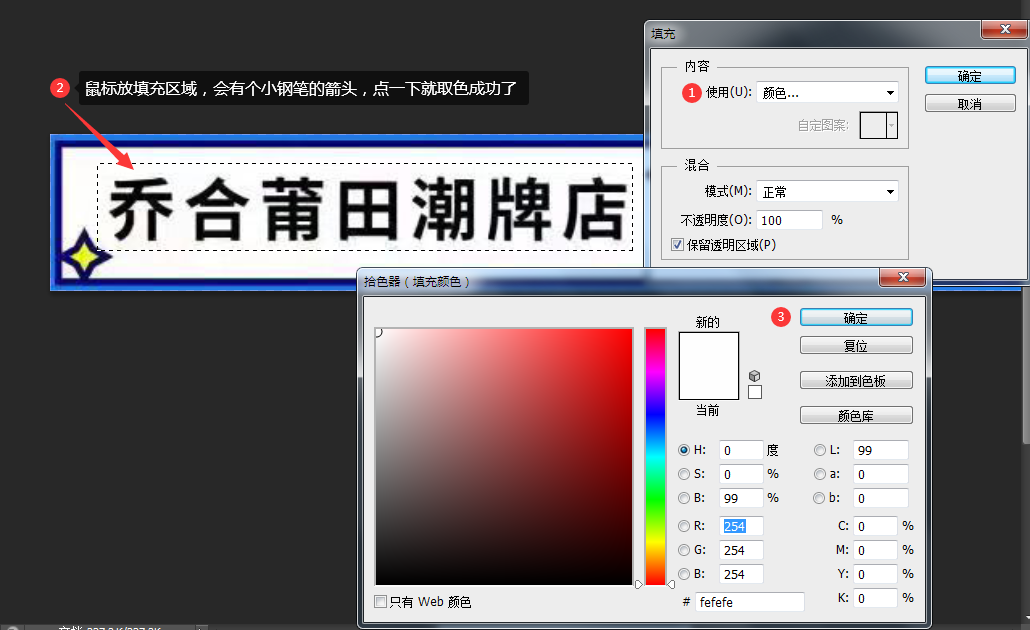Click Cancel (取消) in the Fill dialog
Image resolution: width=1030 pixels, height=630 pixels.
tap(970, 104)
